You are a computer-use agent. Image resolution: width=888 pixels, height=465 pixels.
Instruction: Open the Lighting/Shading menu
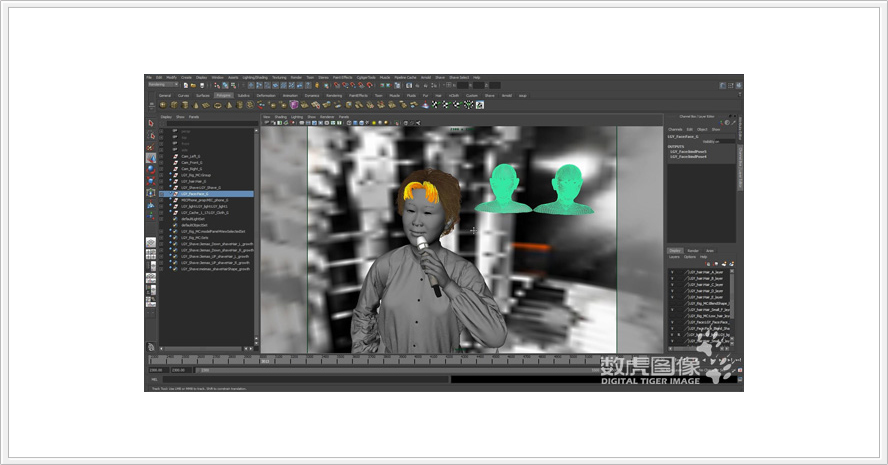point(255,78)
